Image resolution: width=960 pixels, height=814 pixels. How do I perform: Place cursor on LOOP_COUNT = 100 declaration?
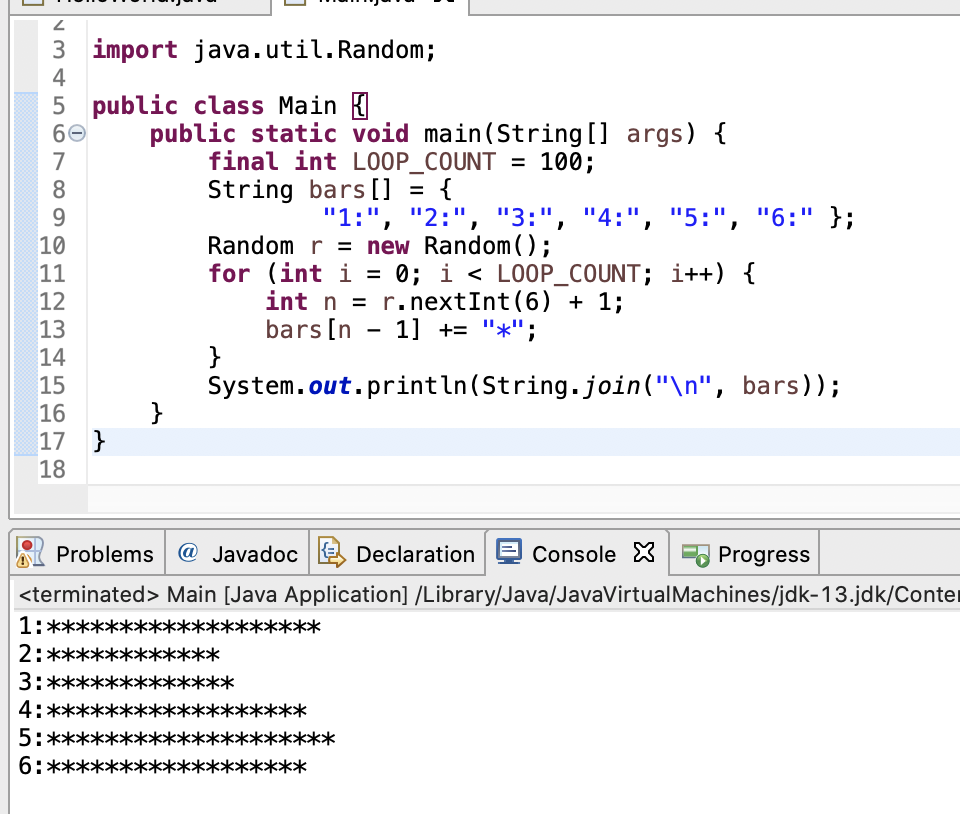pyautogui.click(x=401, y=162)
